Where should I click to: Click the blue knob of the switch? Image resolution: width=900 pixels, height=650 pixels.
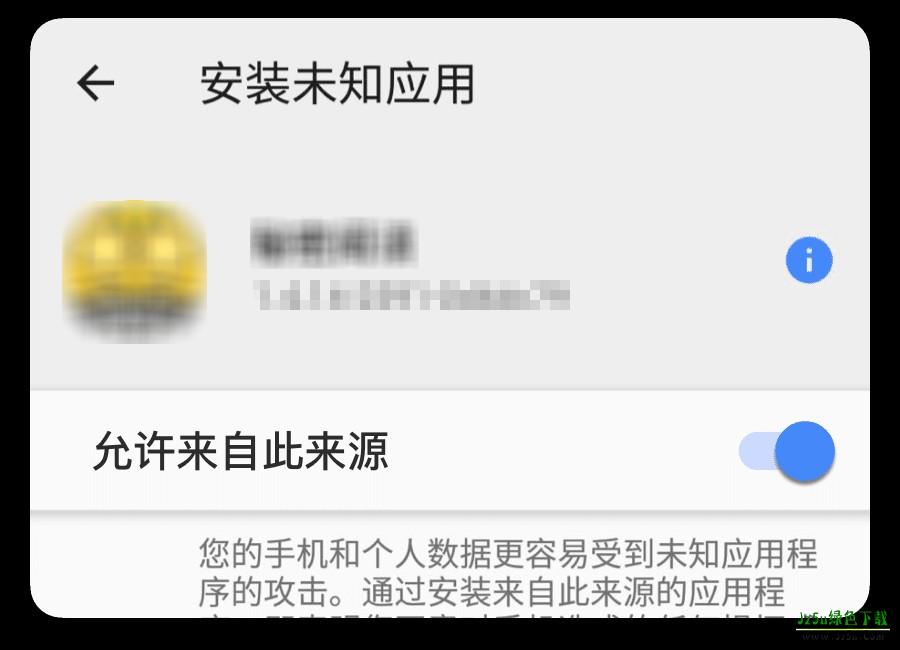(805, 451)
